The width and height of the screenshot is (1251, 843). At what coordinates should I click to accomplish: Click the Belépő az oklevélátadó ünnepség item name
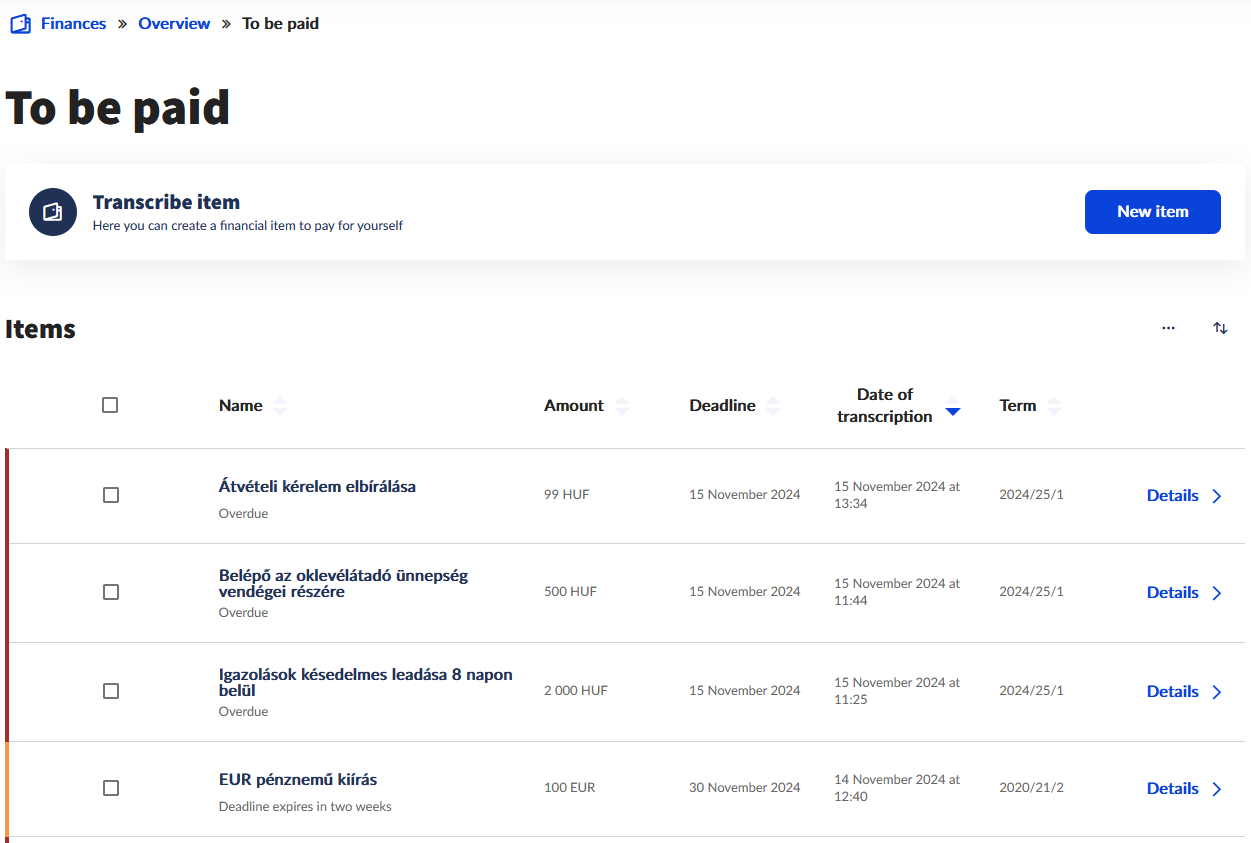[343, 583]
